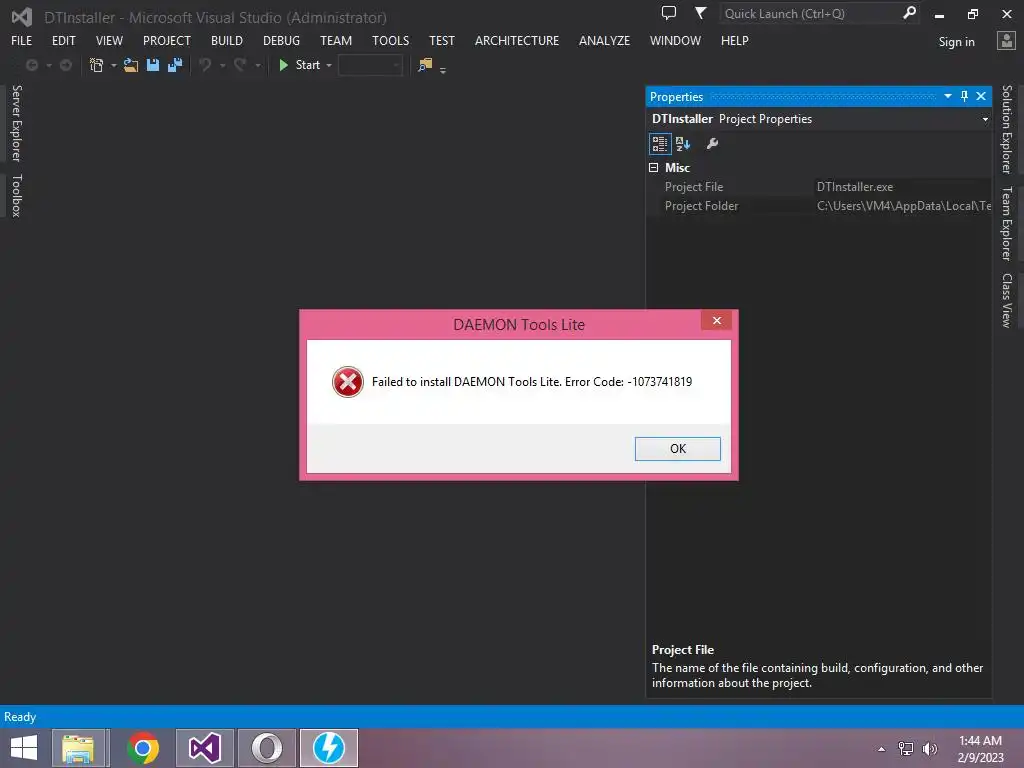
Task: Click the account avatar icon
Action: (x=1006, y=40)
